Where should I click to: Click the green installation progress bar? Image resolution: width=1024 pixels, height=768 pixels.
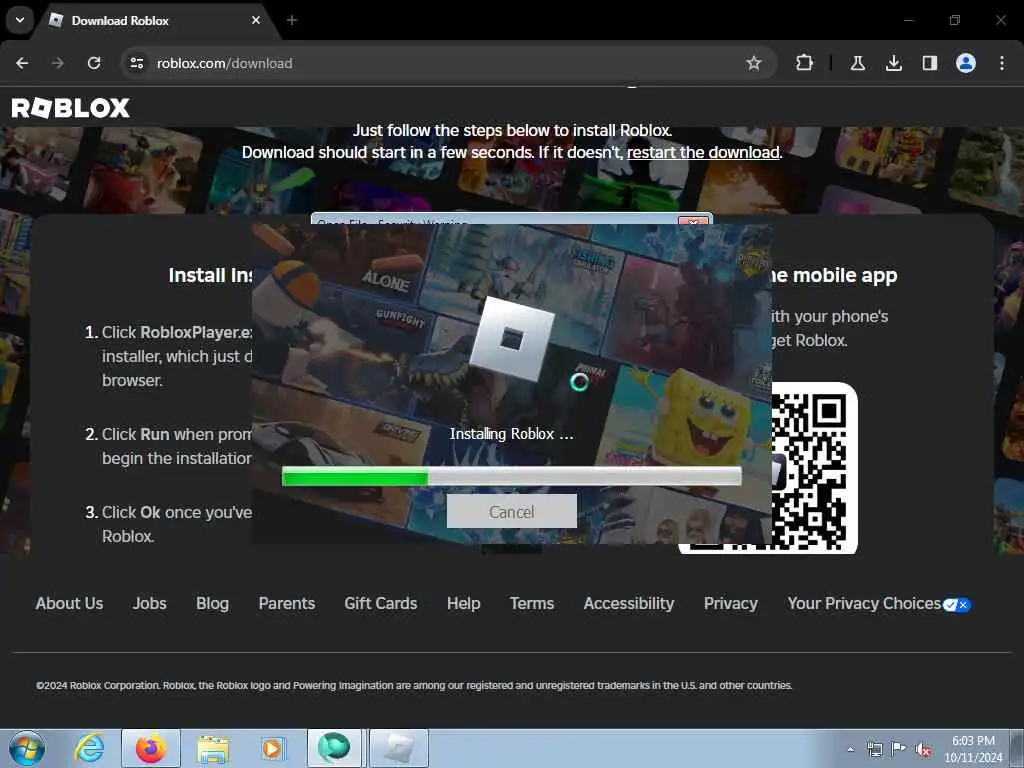(511, 477)
